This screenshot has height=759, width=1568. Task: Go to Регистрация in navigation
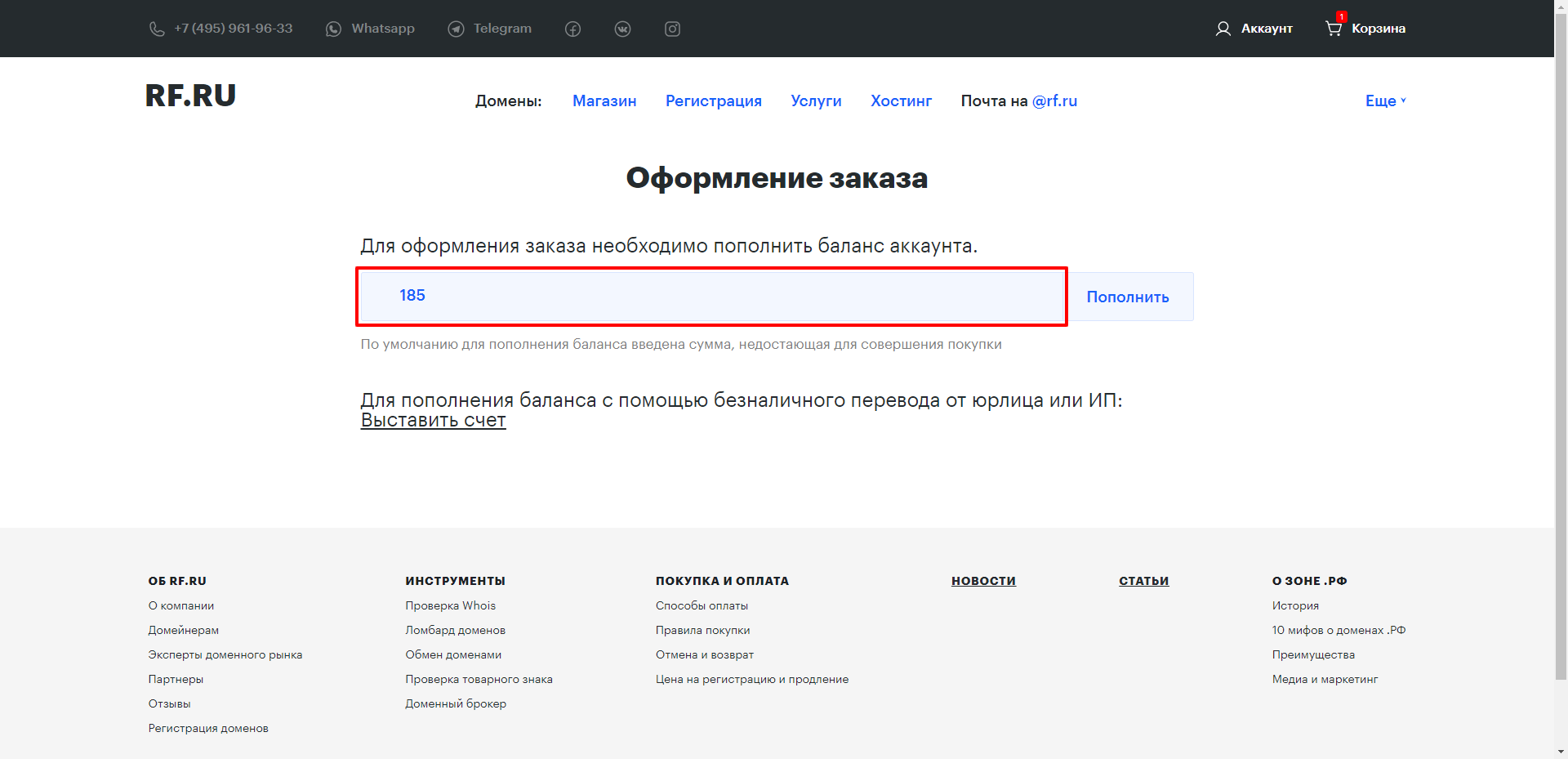click(713, 100)
